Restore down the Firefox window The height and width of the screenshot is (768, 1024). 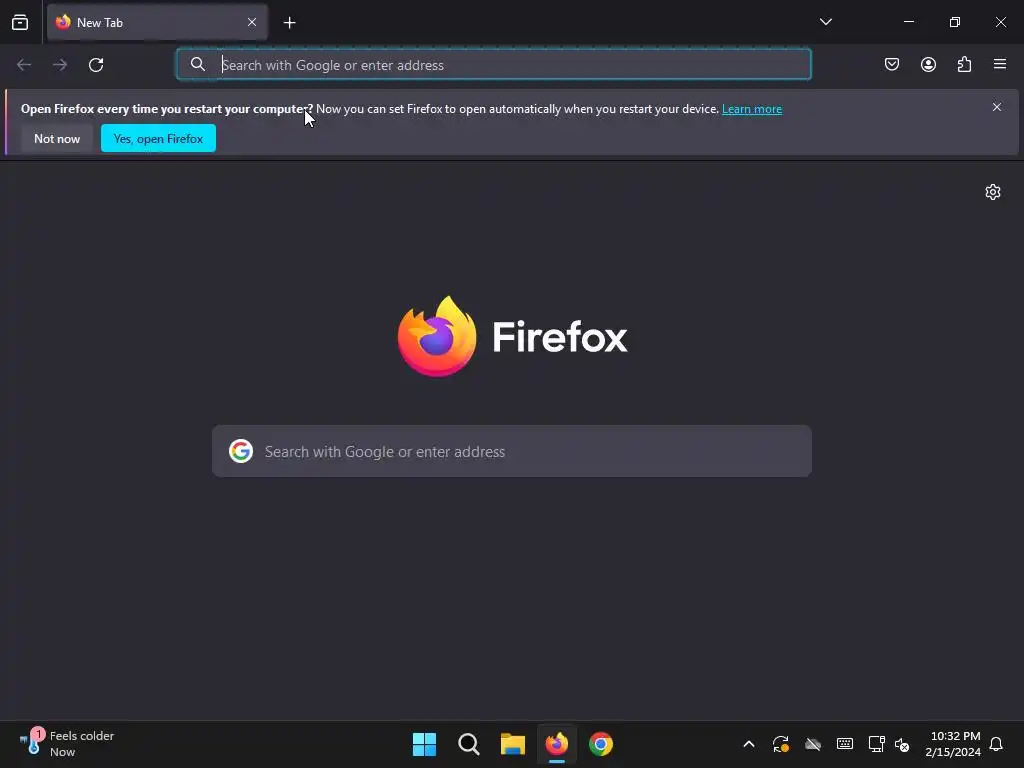(x=955, y=22)
